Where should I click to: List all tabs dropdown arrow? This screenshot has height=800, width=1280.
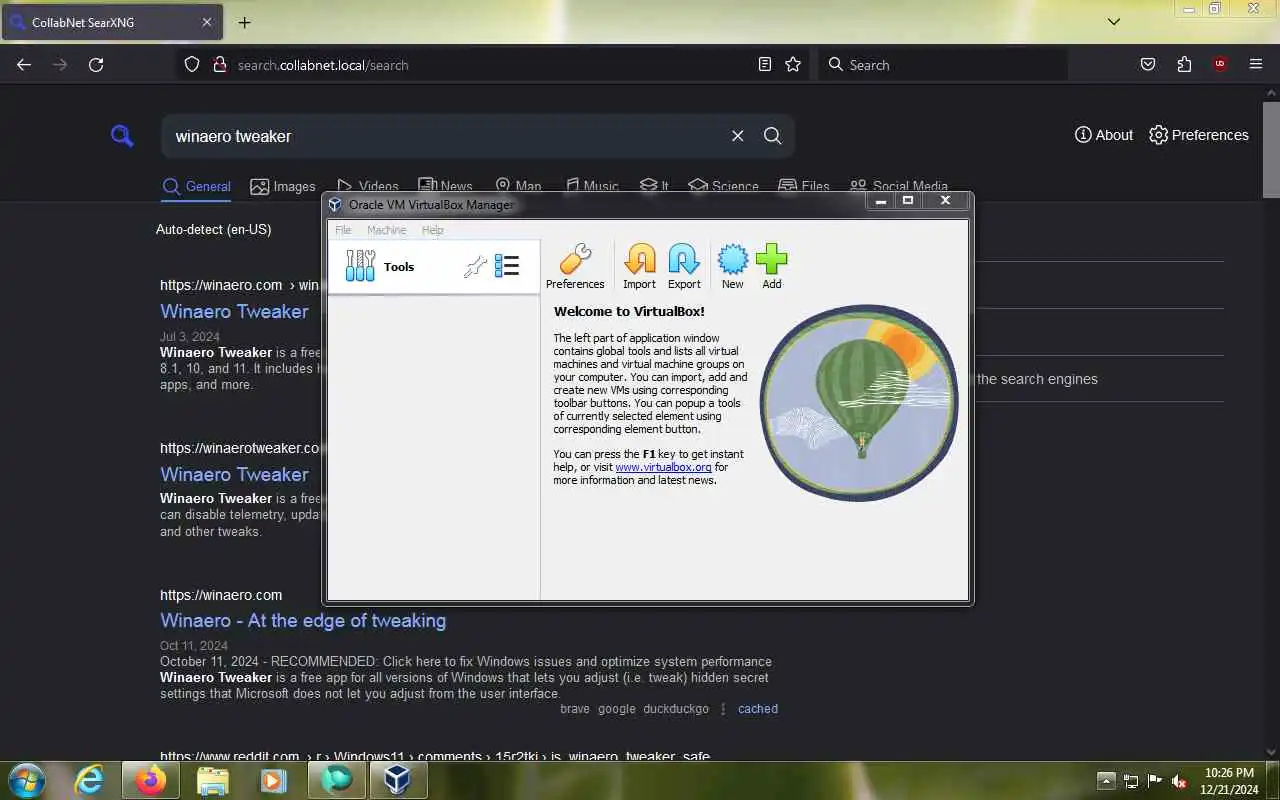[x=1114, y=22]
